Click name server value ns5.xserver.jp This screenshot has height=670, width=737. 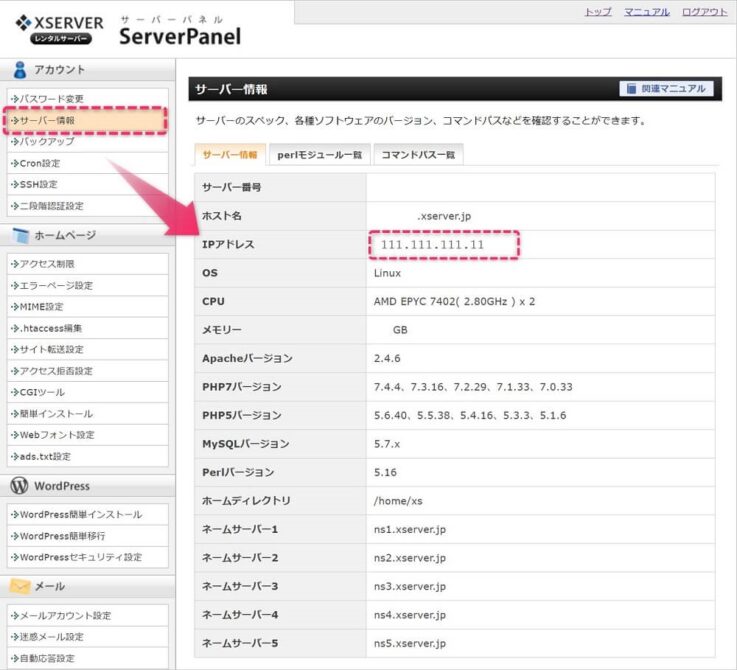410,643
